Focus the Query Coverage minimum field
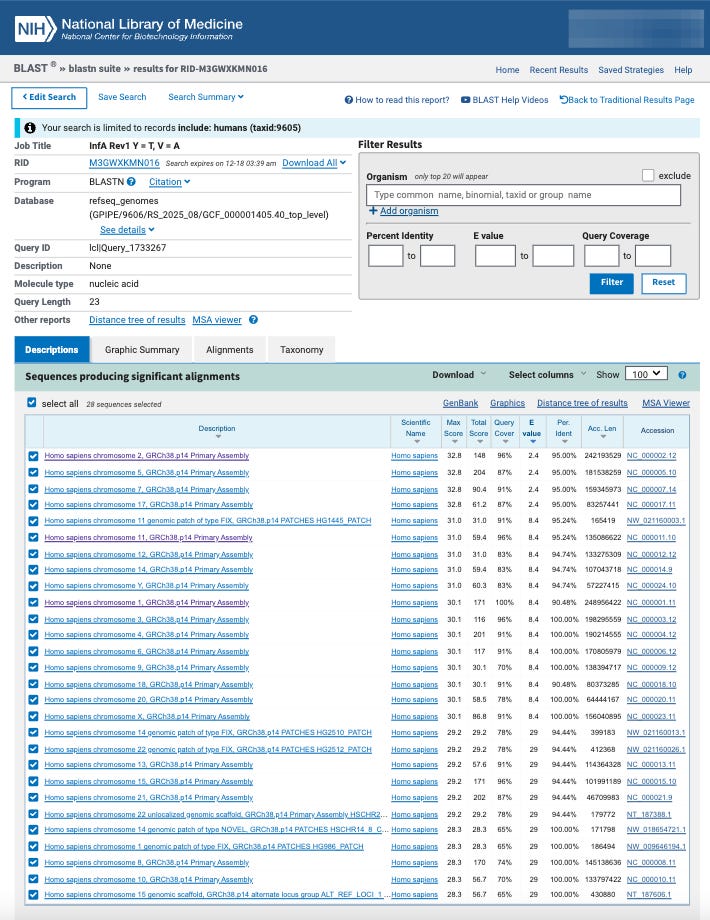The image size is (710, 920). pyautogui.click(x=601, y=256)
